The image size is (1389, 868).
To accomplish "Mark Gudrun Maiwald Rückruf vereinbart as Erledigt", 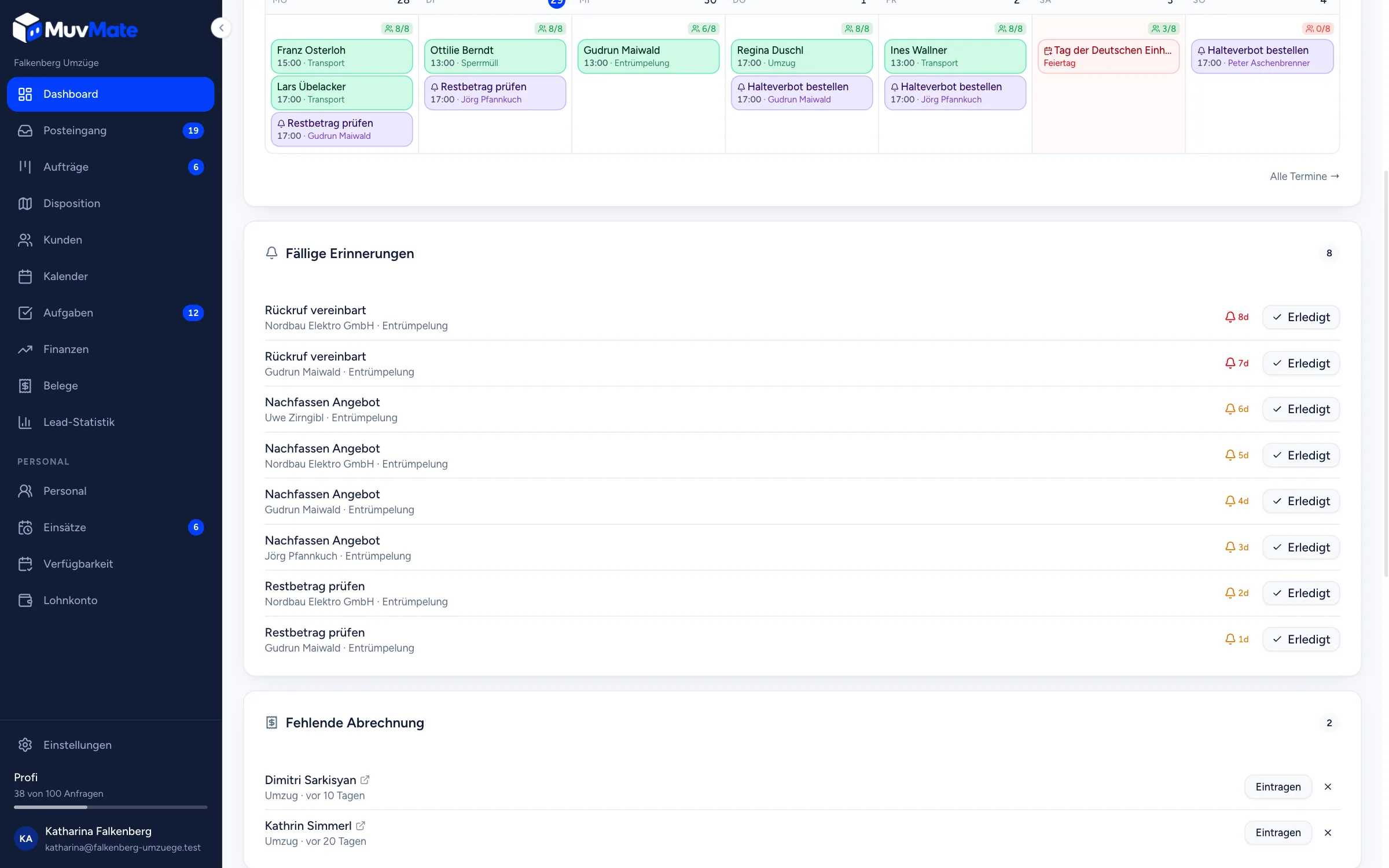I will 1300,363.
